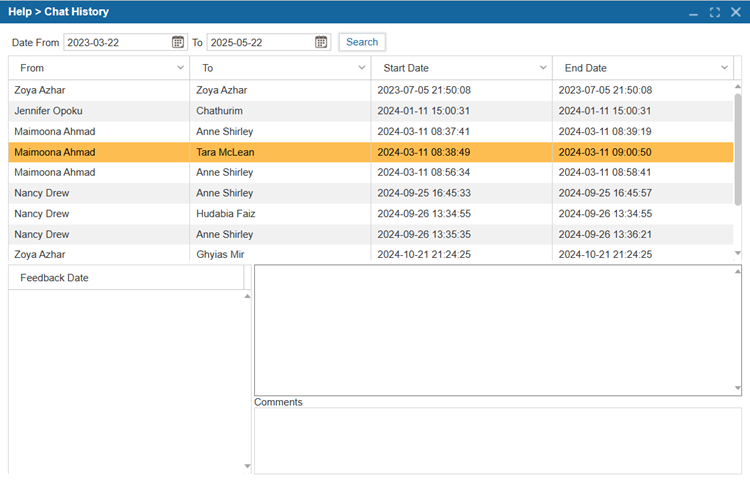This screenshot has width=750, height=483.
Task: Open the To date calendar picker
Action: pyautogui.click(x=321, y=42)
